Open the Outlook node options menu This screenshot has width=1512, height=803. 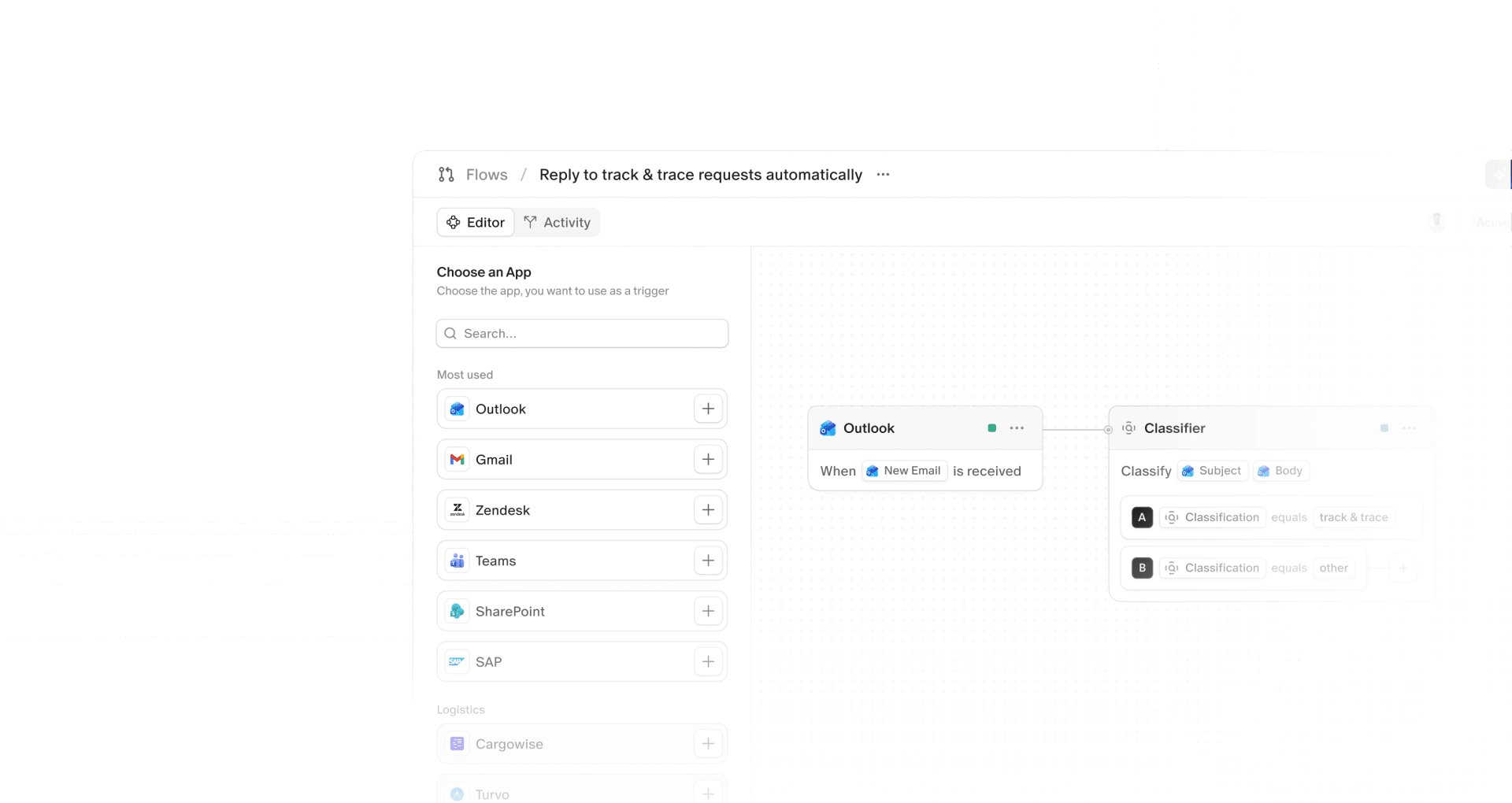pos(1017,428)
